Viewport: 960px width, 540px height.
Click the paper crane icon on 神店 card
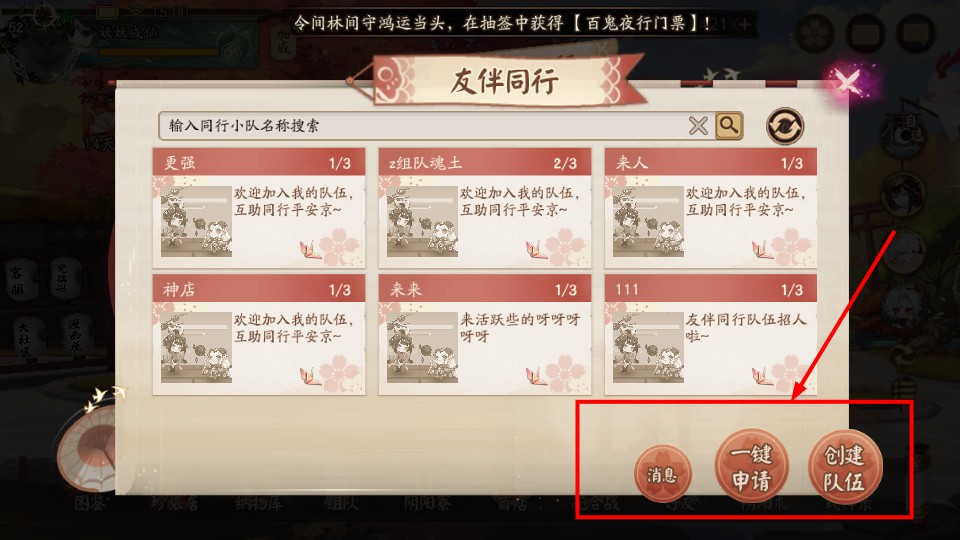click(x=310, y=377)
